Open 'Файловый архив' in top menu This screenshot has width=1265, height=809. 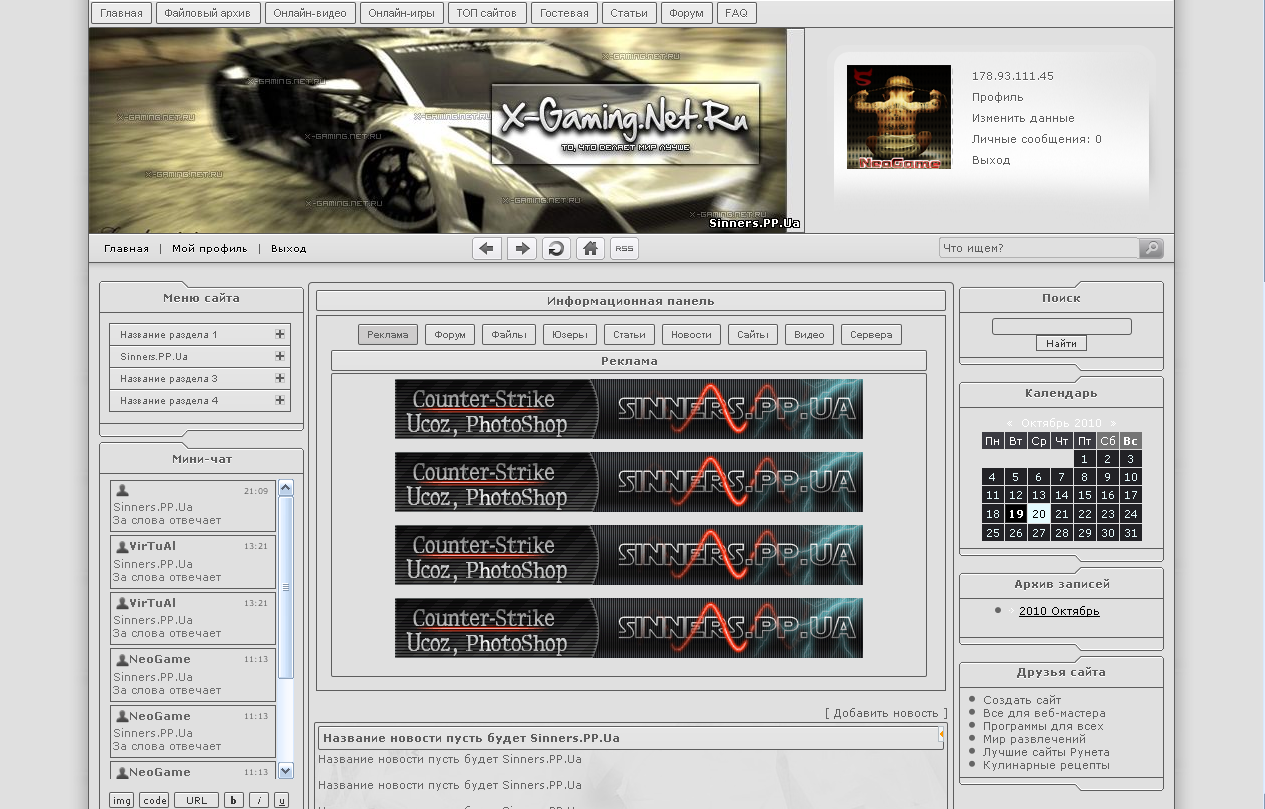click(x=208, y=13)
